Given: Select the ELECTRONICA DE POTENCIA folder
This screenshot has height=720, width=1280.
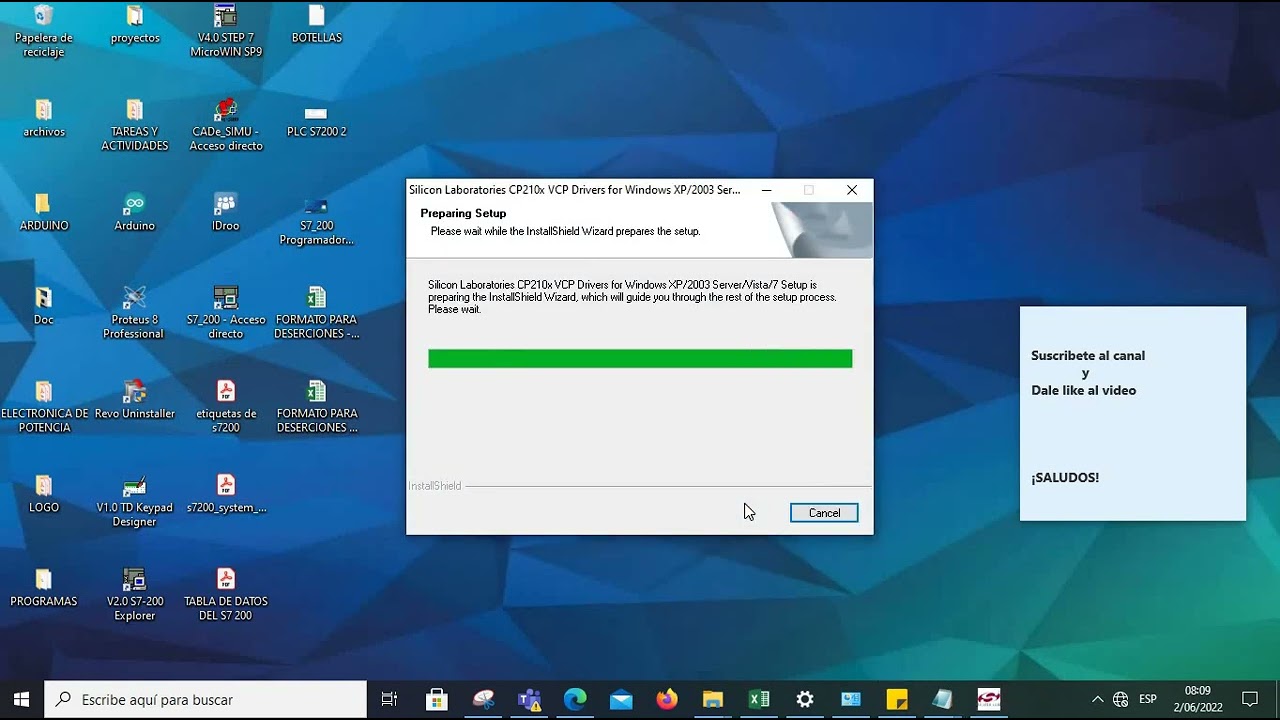Looking at the screenshot, I should pyautogui.click(x=44, y=406).
